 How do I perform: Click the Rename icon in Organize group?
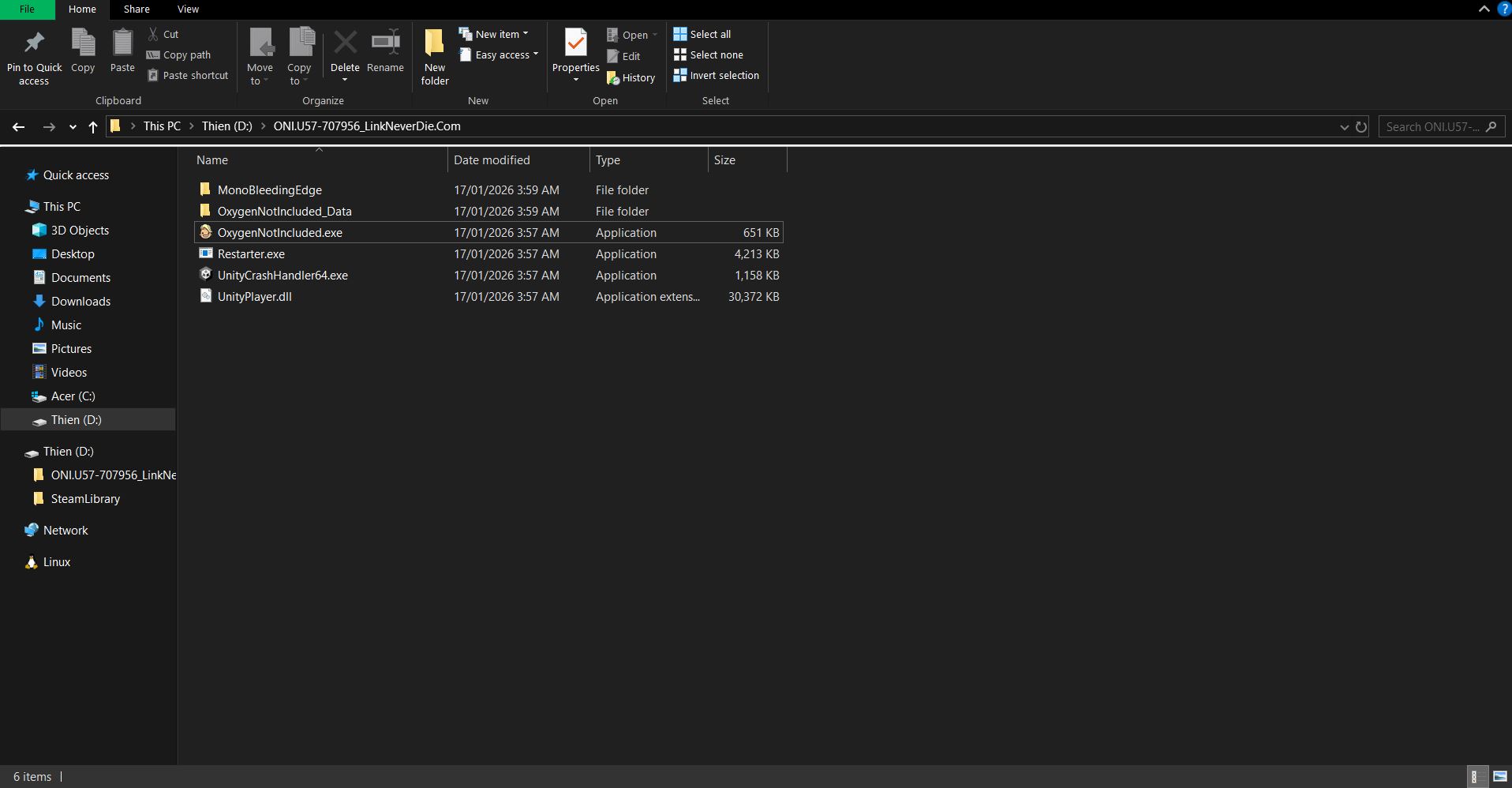(x=385, y=44)
